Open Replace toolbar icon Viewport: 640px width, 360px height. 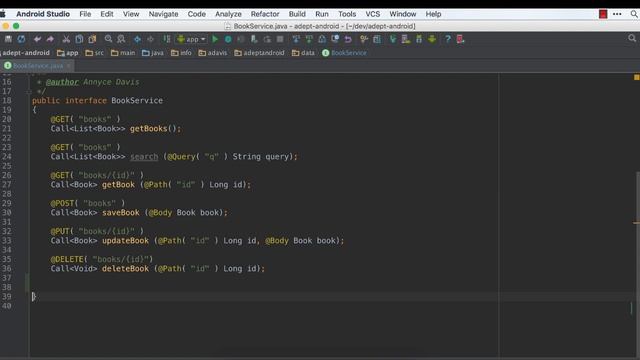coord(121,39)
